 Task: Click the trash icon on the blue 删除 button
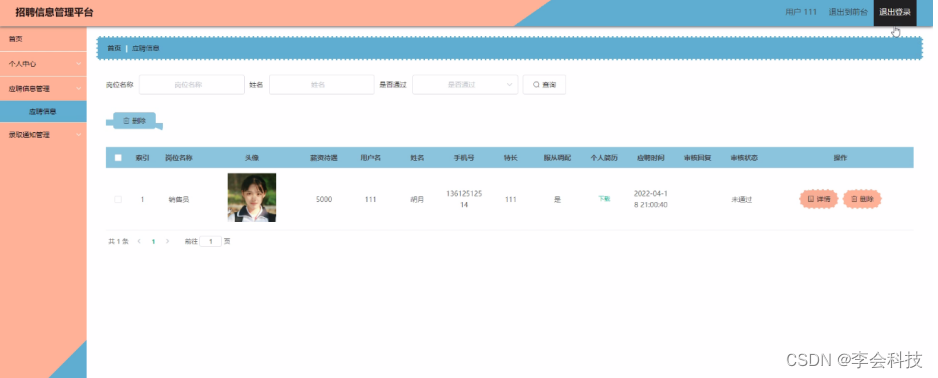coord(126,121)
